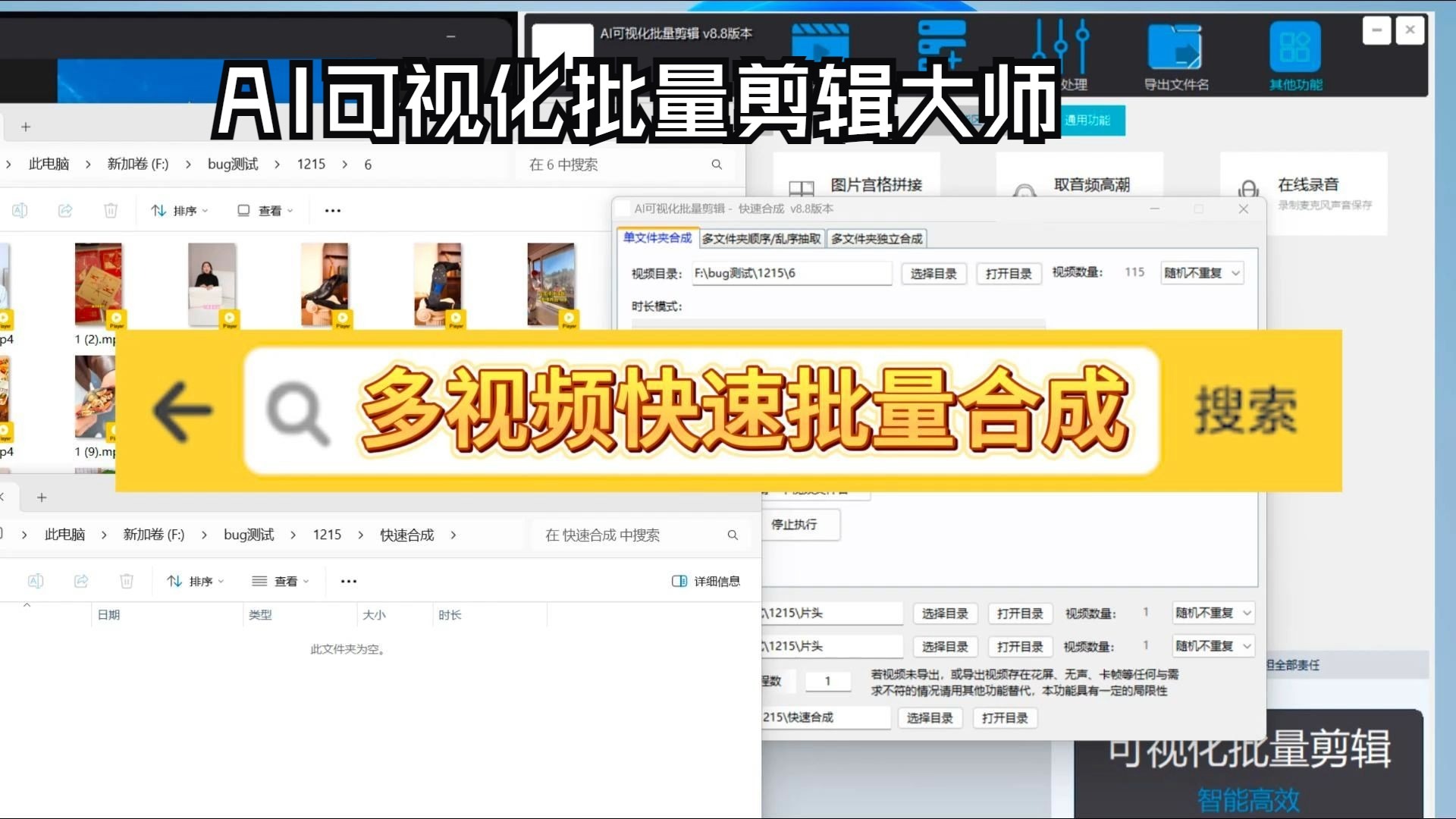
Task: Open more options ellipsis in upper Explorer
Action: coord(332,210)
